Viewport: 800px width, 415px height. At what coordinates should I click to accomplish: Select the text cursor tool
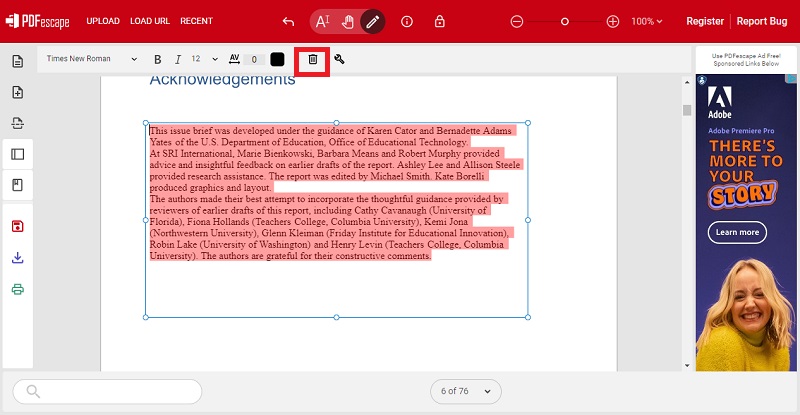tap(322, 21)
